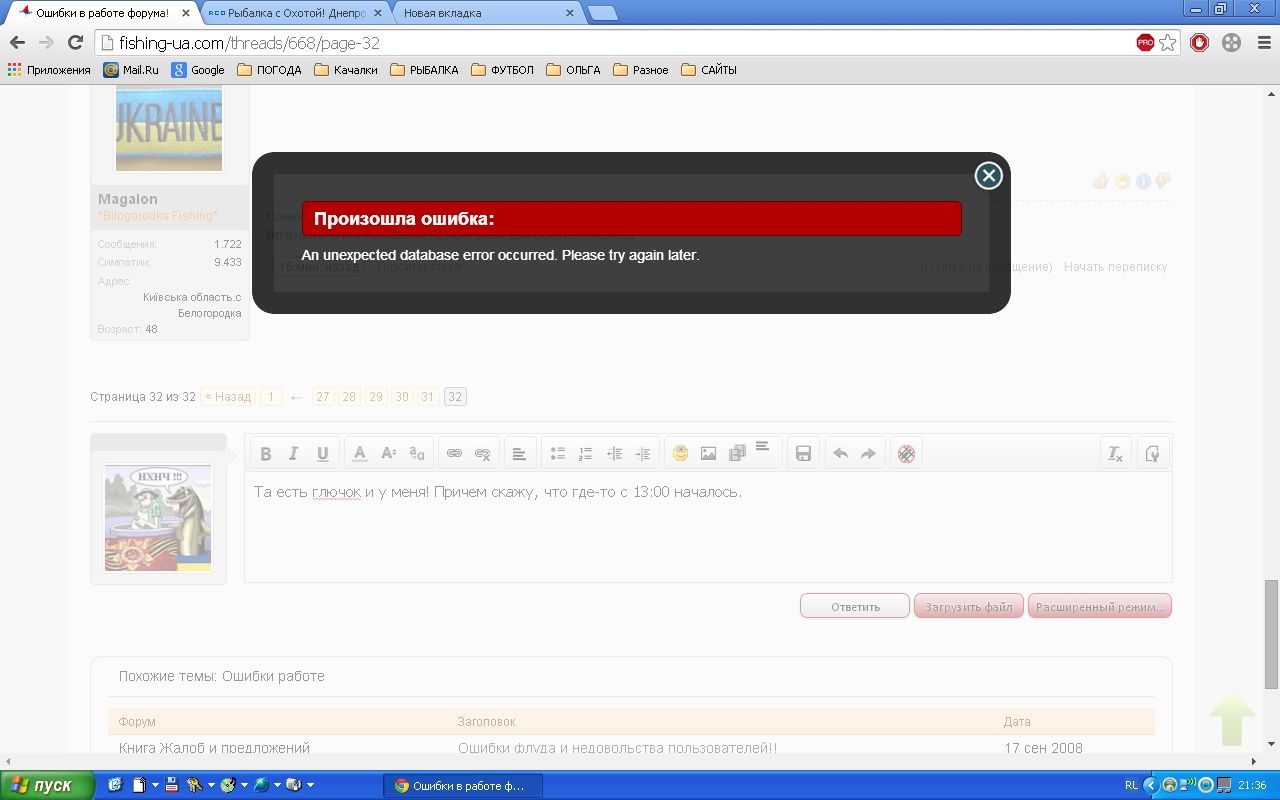Toggle underline formatting
1280x800 pixels.
click(x=322, y=454)
